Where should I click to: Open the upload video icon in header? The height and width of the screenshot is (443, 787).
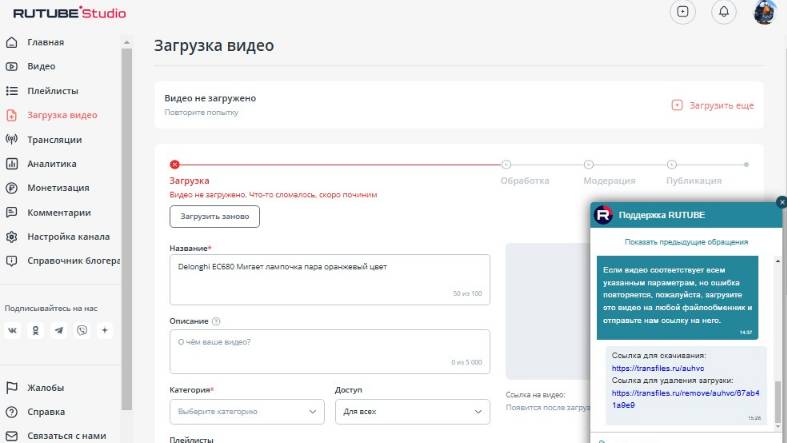[683, 12]
